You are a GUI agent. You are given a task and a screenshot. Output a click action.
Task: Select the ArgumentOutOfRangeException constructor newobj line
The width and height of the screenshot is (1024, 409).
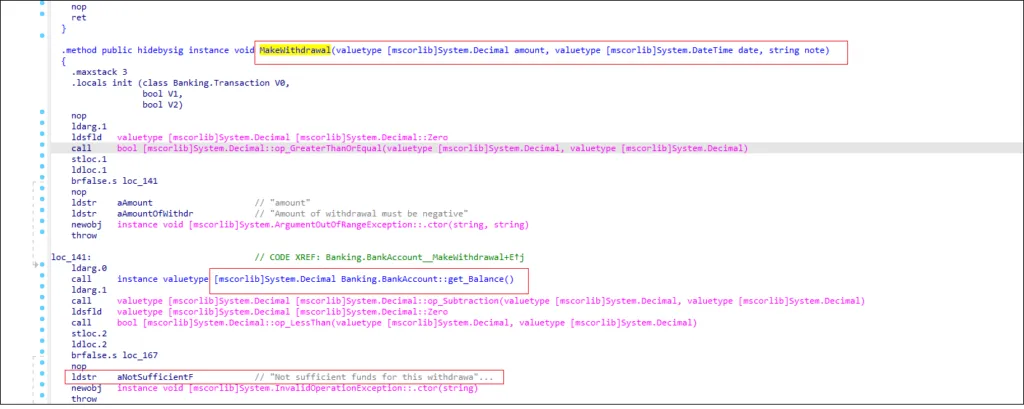[x=300, y=225]
